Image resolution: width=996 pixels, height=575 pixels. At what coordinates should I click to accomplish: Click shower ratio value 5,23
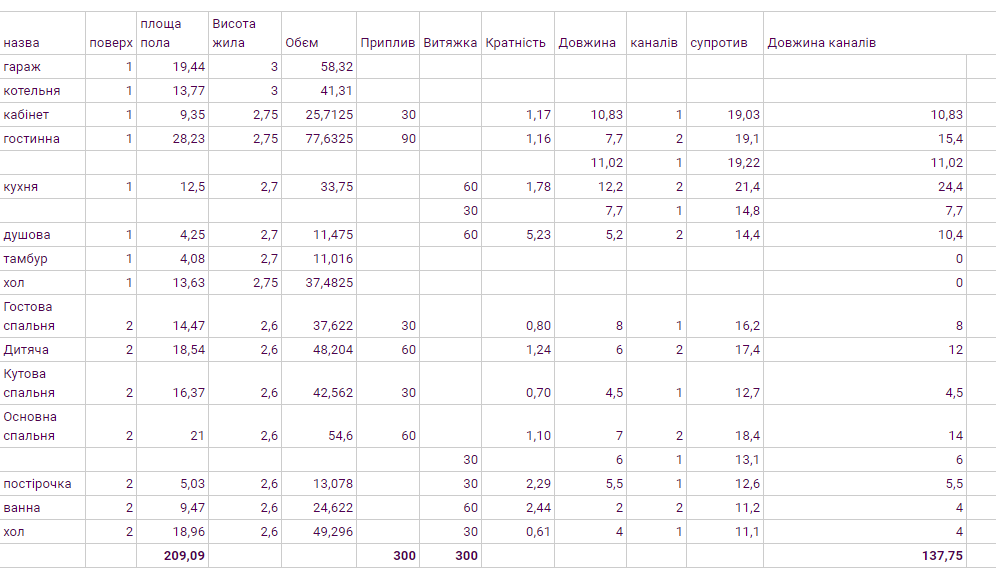point(518,234)
